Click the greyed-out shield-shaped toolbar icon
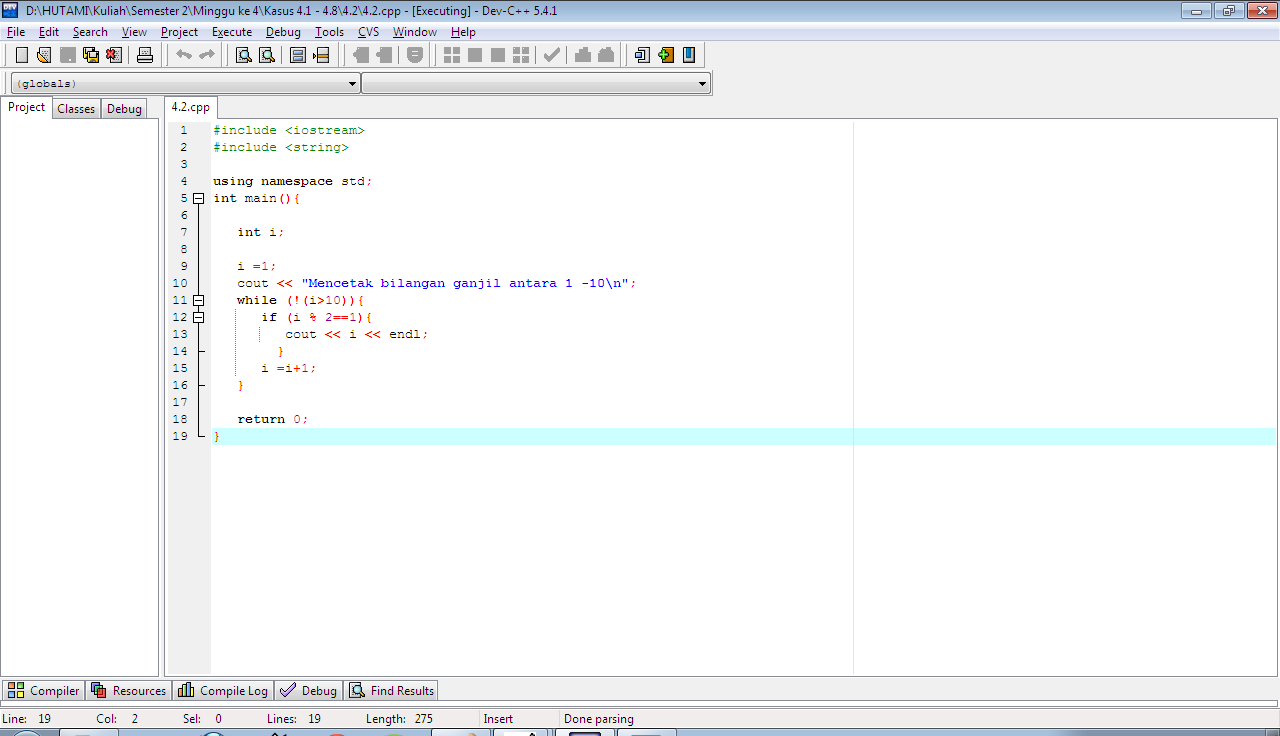The height and width of the screenshot is (736, 1280). pyautogui.click(x=415, y=55)
